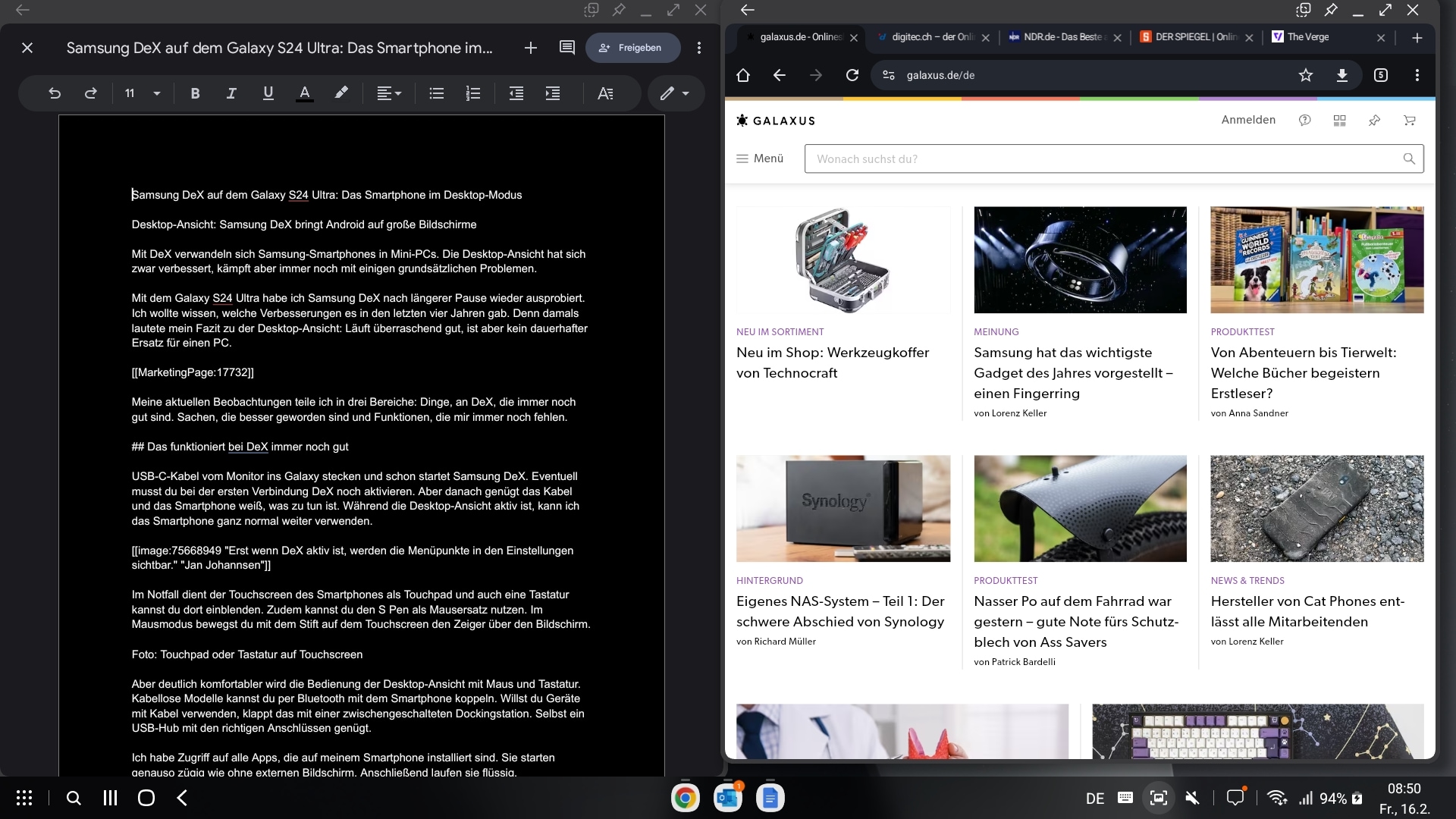
Task: Increase the paragraph indent
Action: (x=553, y=93)
